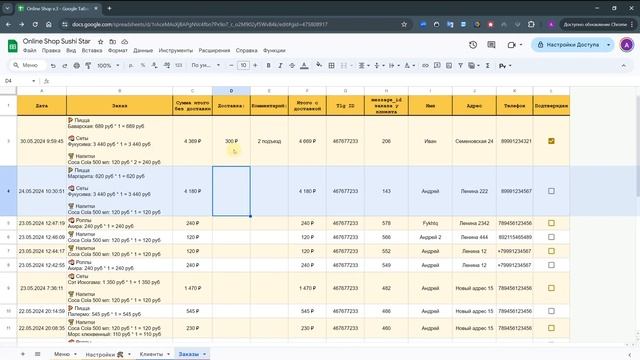Open the Расширения menu
Viewport: 640px width, 360px height.
pos(214,51)
